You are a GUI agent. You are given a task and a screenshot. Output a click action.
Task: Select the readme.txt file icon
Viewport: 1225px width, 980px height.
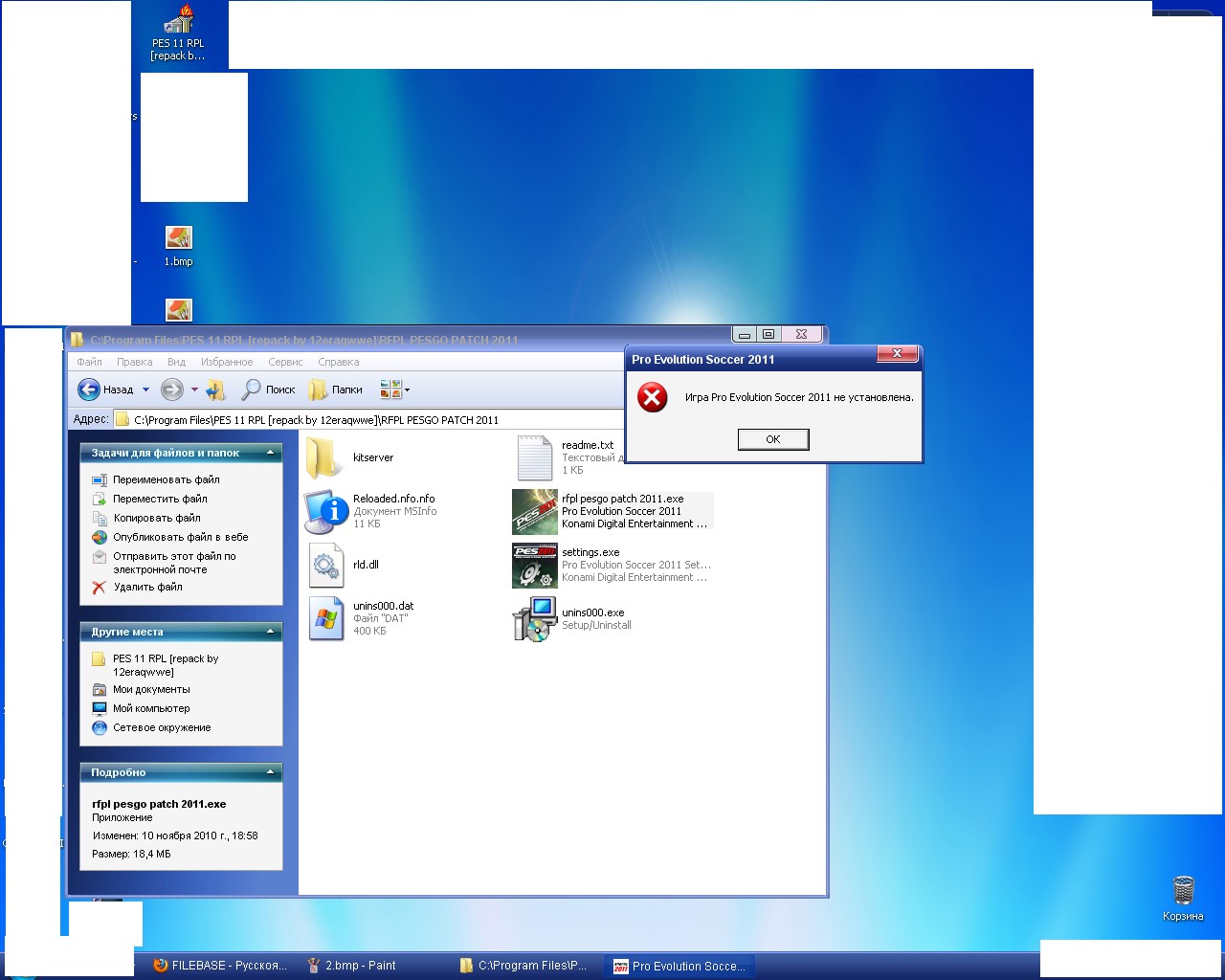[x=535, y=457]
